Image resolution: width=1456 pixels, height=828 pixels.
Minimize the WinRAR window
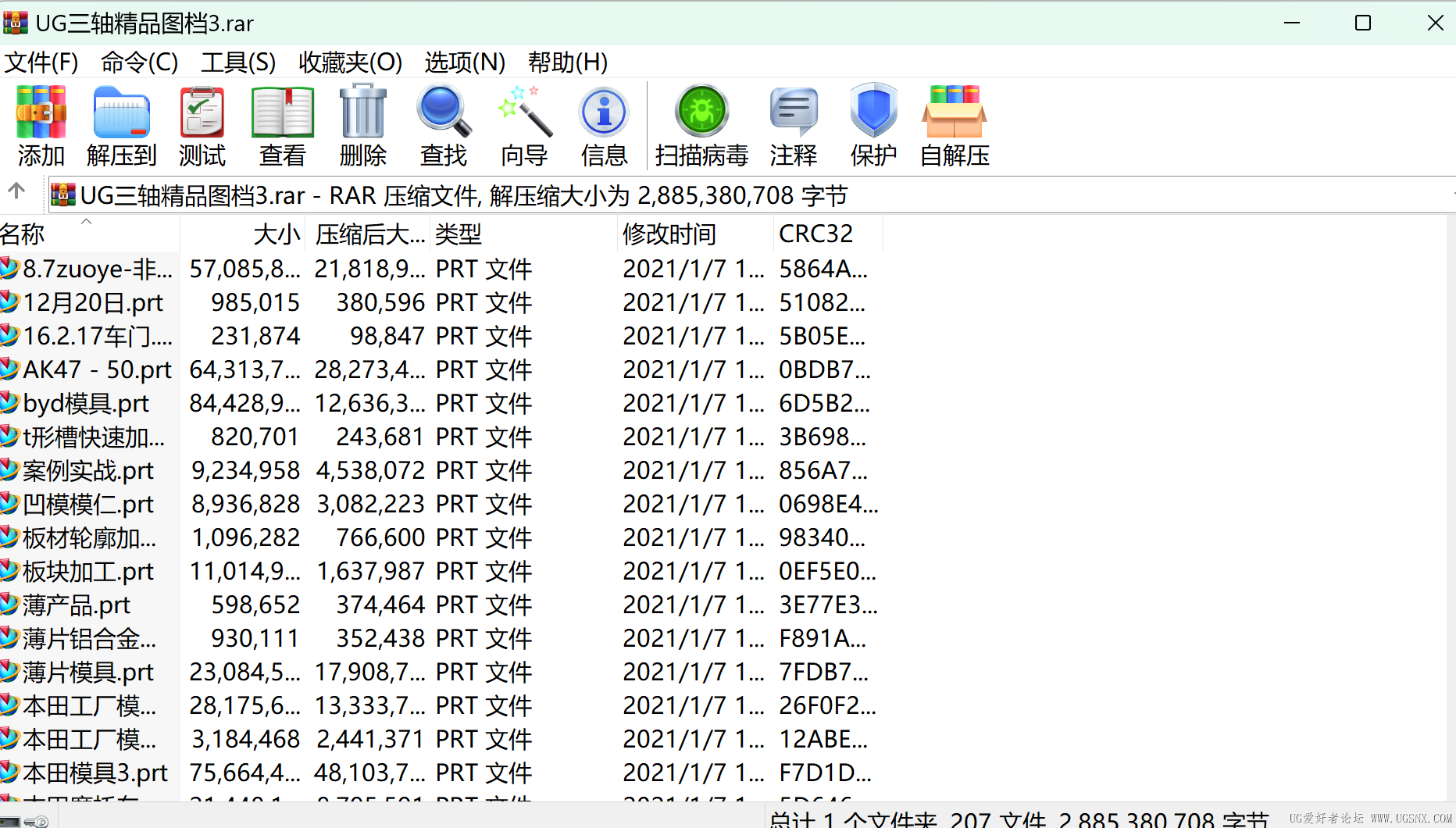point(1292,23)
